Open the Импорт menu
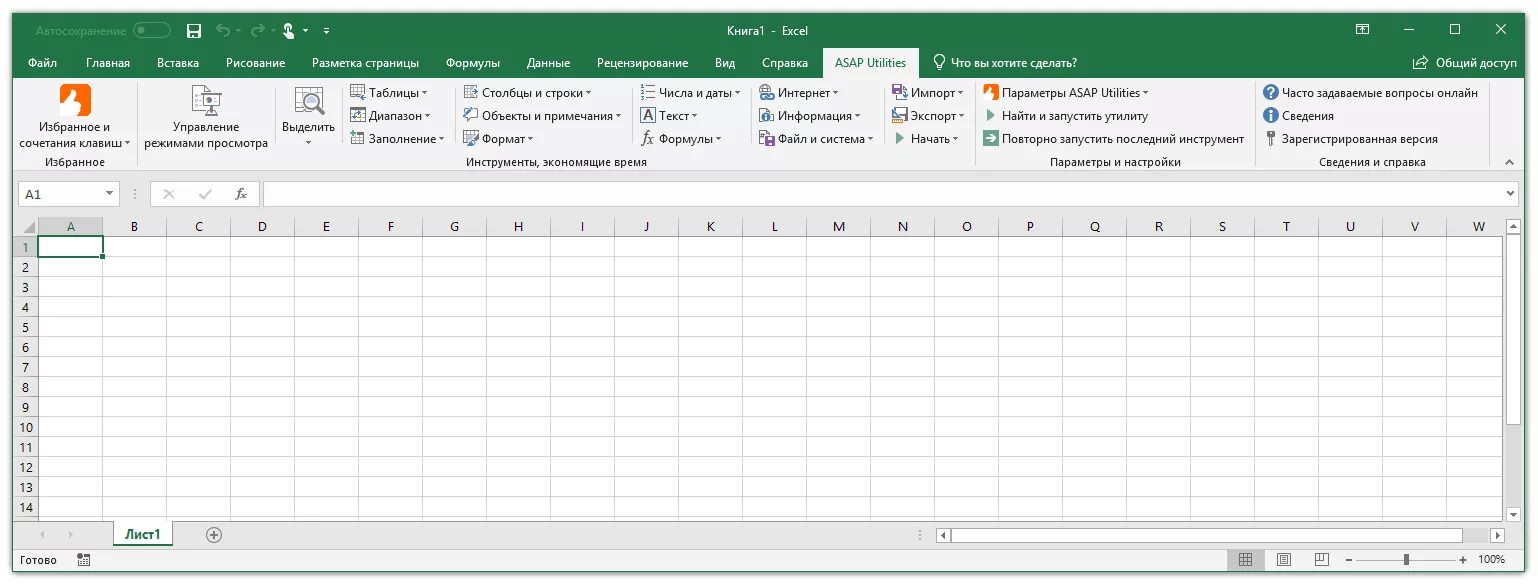 [x=928, y=93]
